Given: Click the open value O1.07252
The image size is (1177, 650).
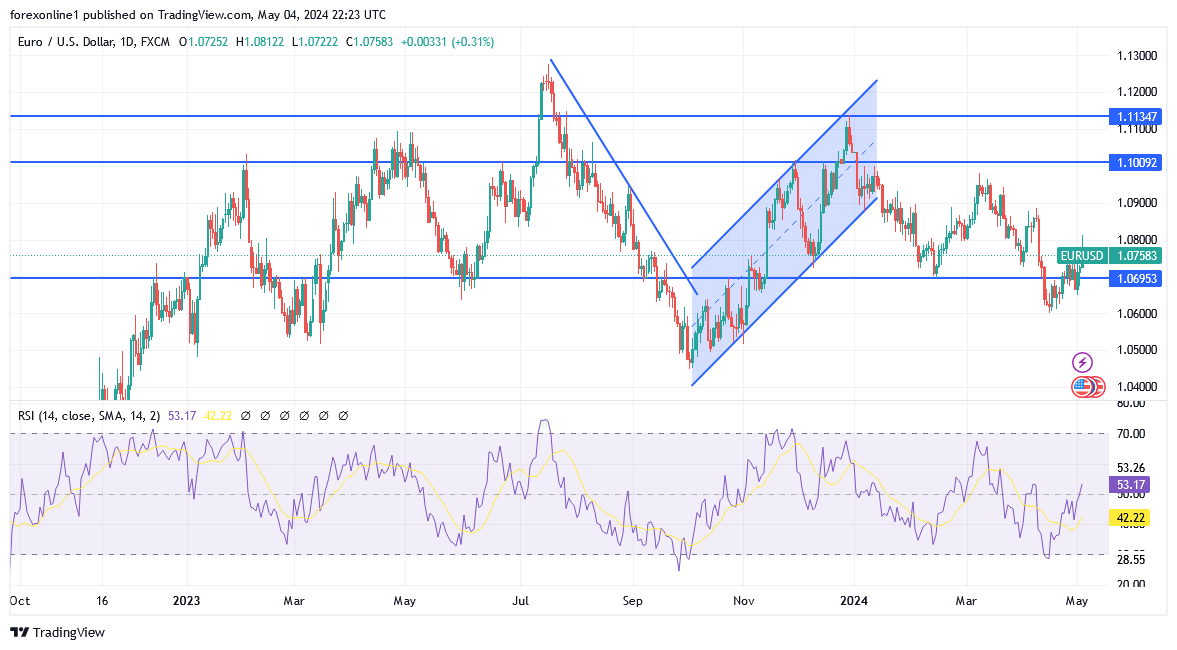Looking at the screenshot, I should tap(203, 42).
